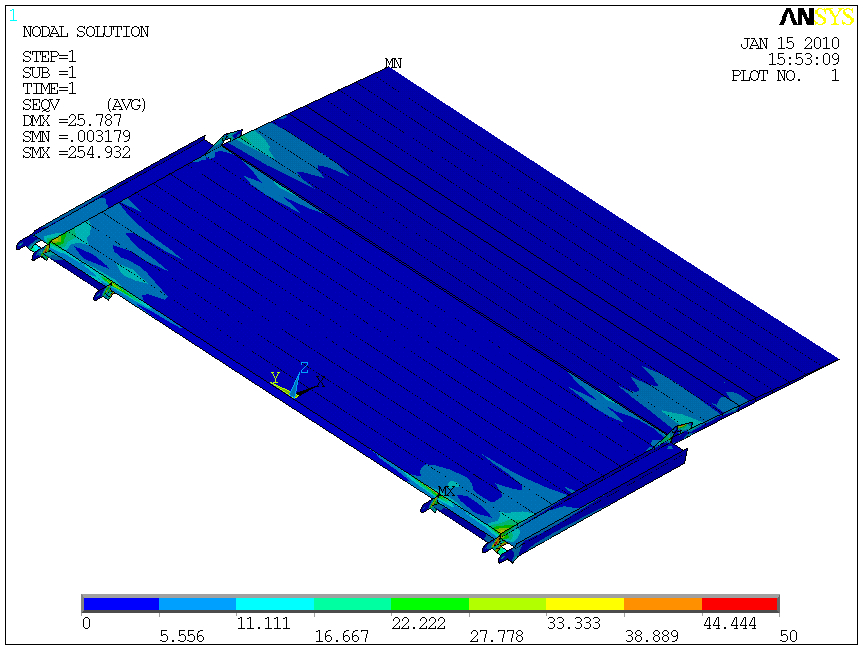Viewport: 863px width, 650px height.
Task: Click the legend value 33.333
Action: 573,624
